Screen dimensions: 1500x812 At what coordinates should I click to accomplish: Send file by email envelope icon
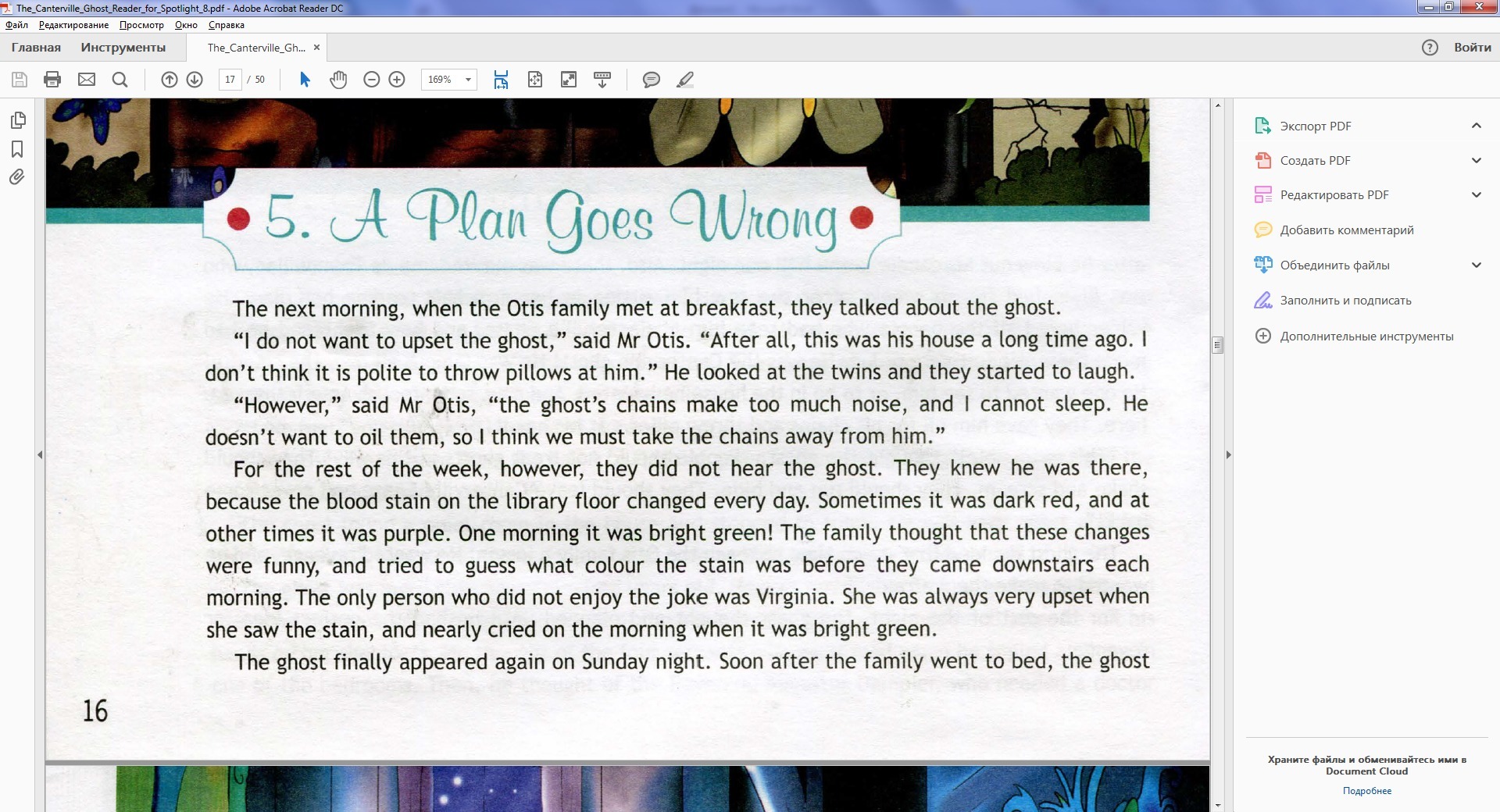(x=87, y=80)
